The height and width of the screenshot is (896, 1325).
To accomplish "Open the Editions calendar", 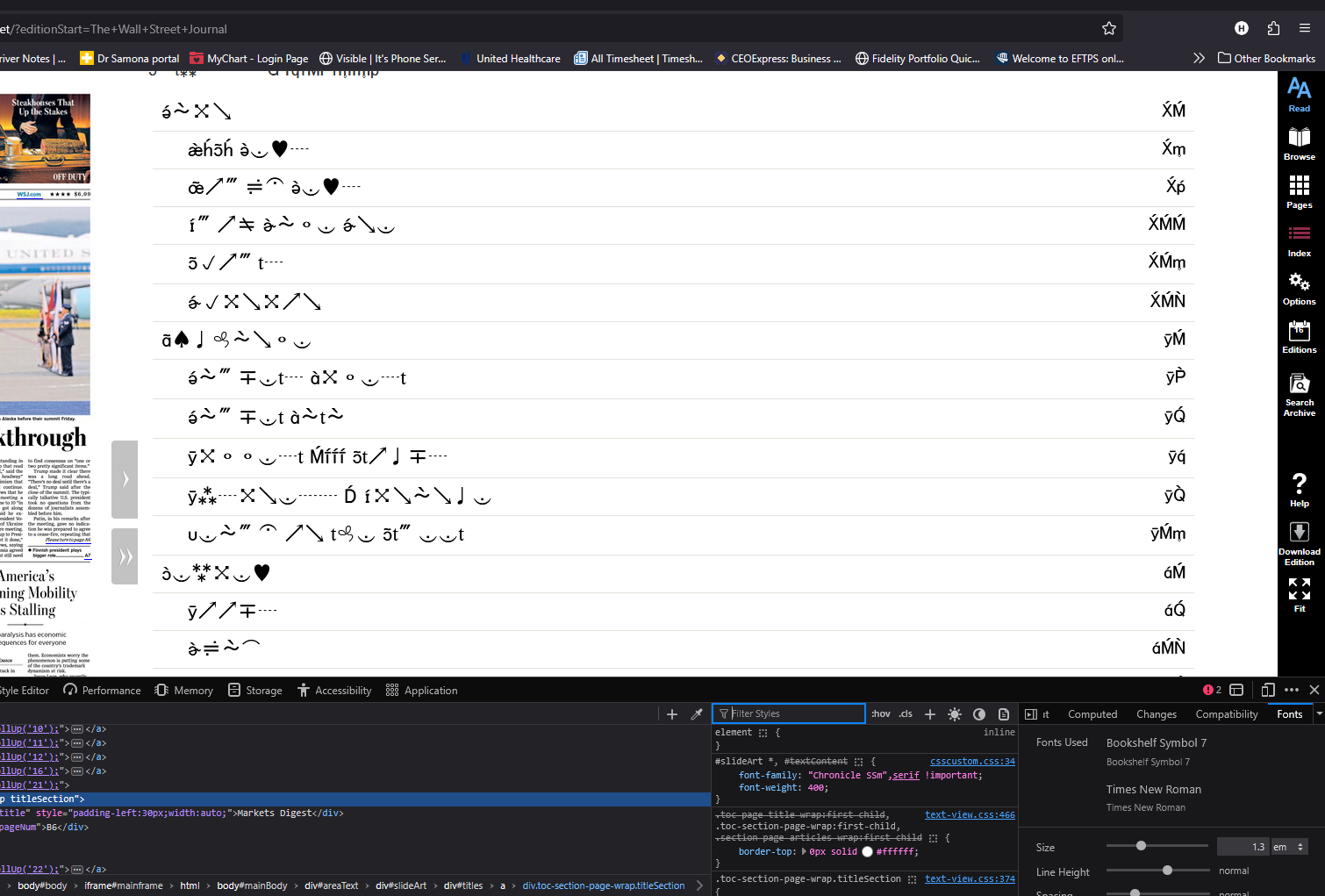I will coord(1299,337).
